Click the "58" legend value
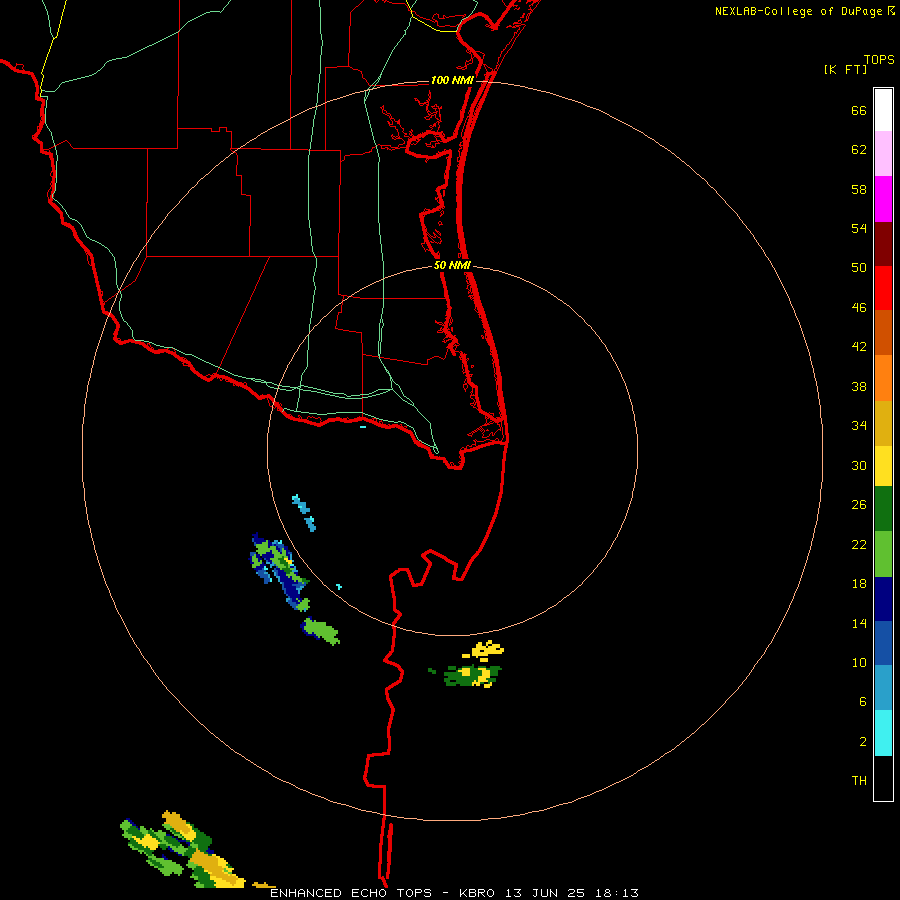This screenshot has height=900, width=900. coord(859,189)
